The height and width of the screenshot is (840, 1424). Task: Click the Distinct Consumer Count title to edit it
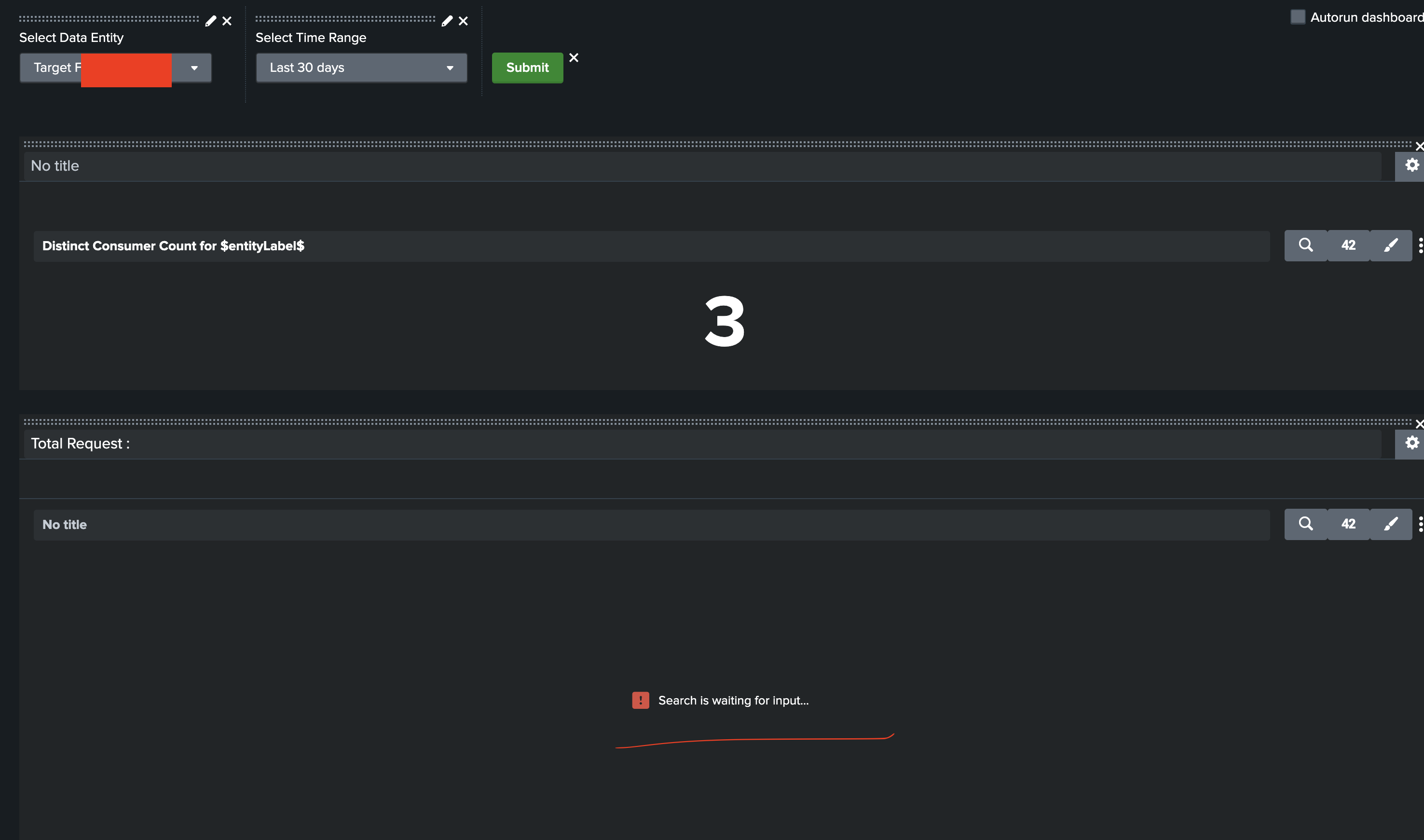(x=173, y=245)
